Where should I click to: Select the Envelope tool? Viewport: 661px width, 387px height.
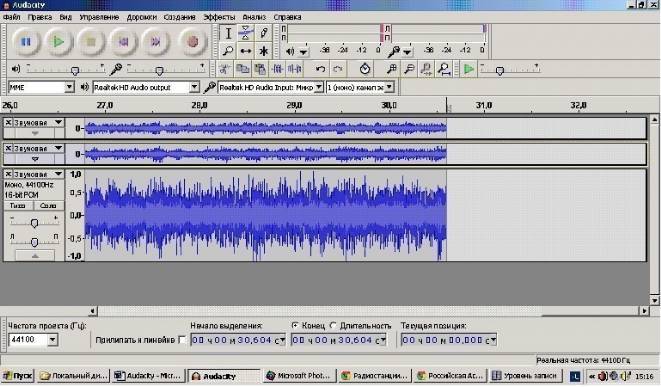(x=246, y=33)
